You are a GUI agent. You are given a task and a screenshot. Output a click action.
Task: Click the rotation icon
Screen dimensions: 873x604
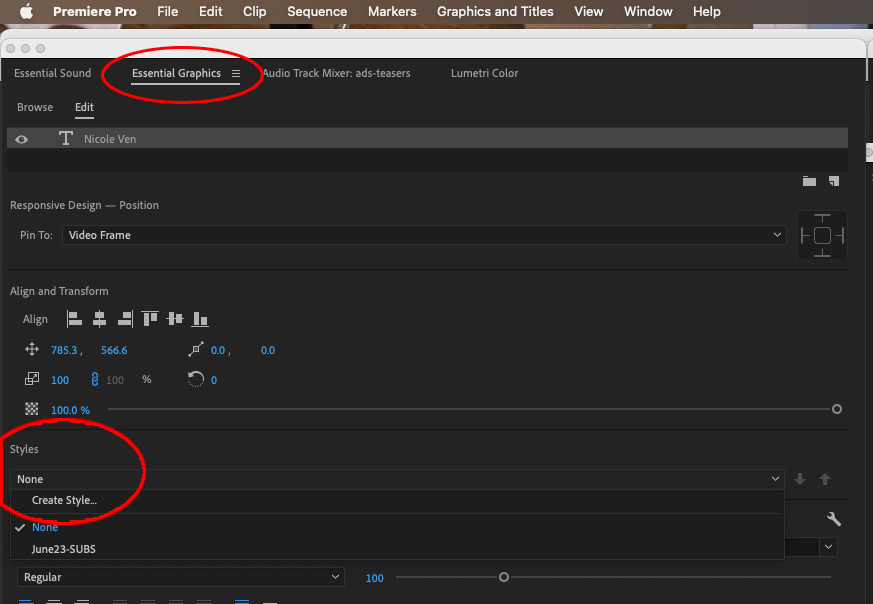pos(196,379)
